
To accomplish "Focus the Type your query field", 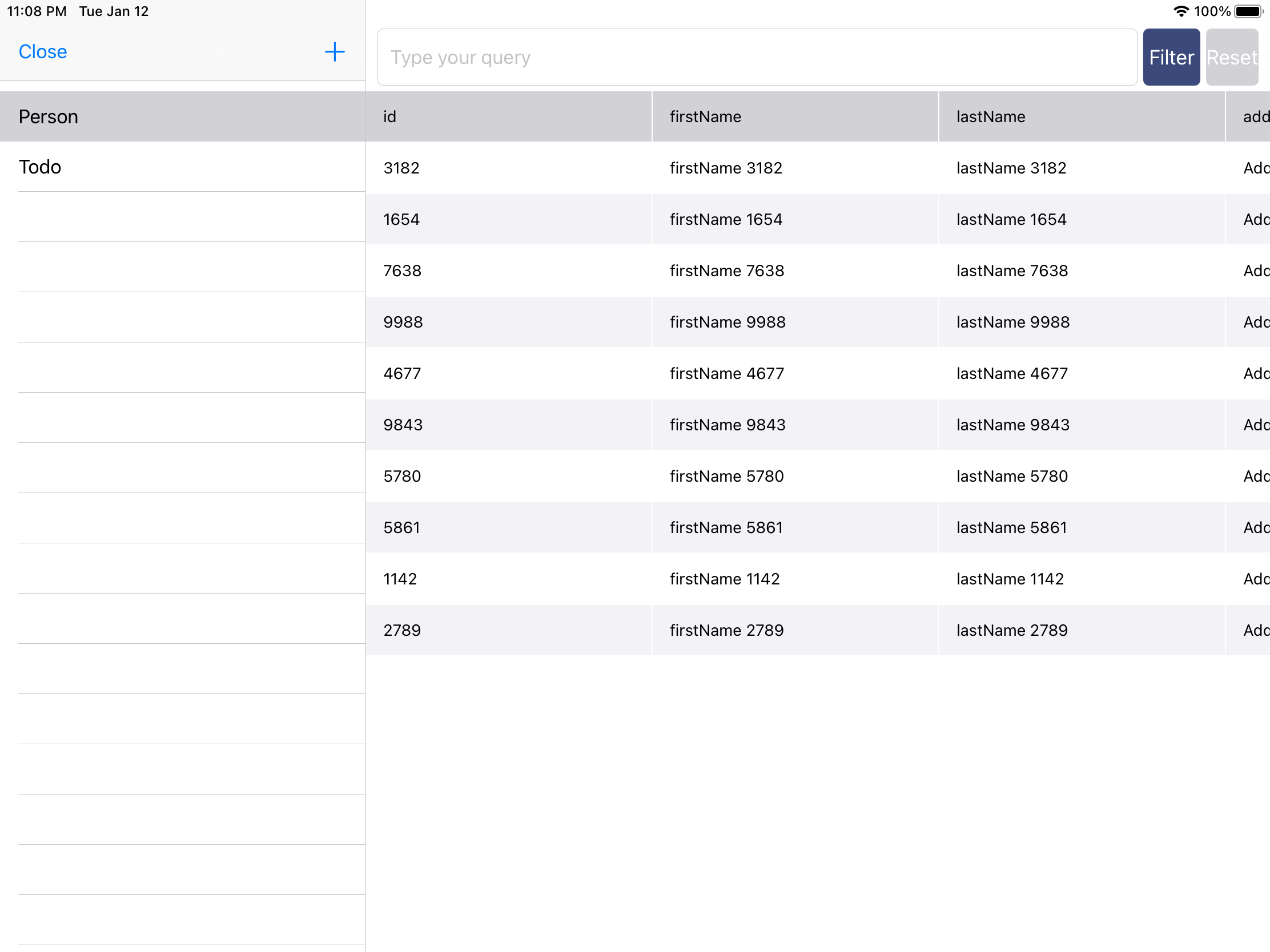I will pos(756,58).
